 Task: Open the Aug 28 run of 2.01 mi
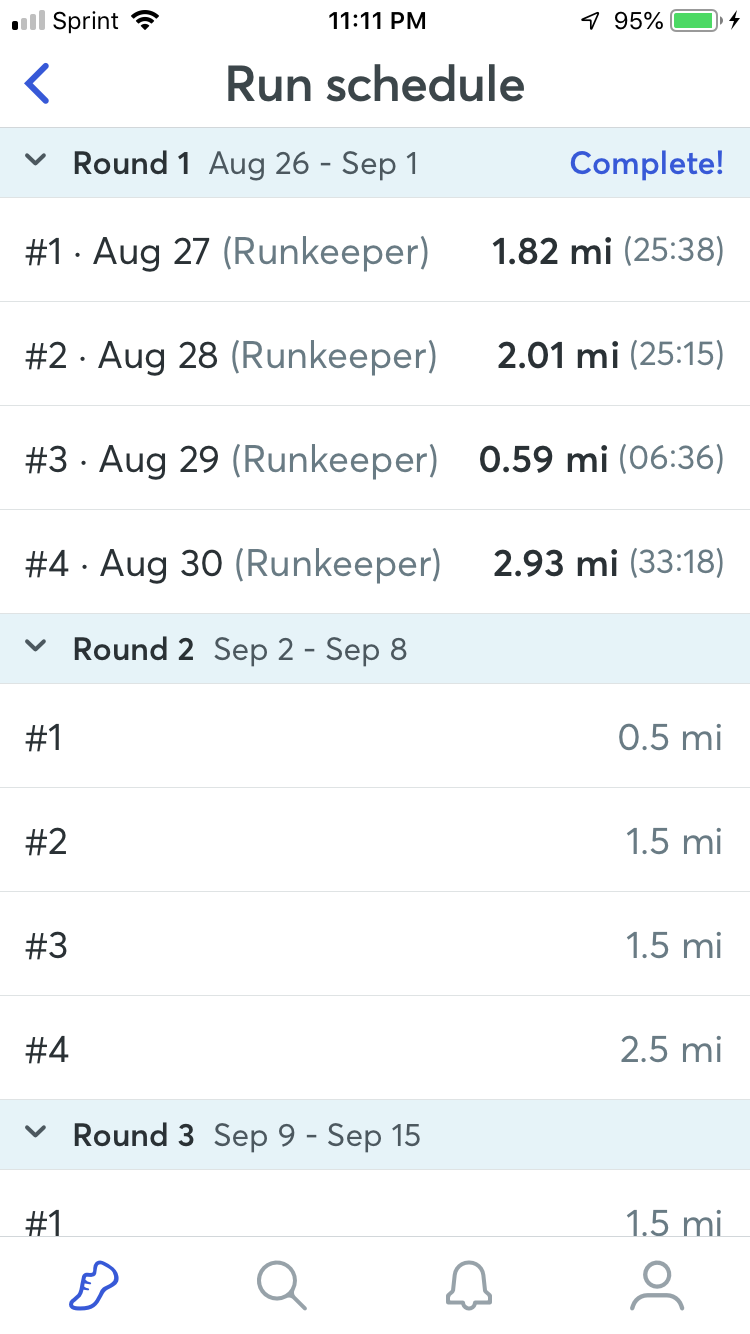pos(375,355)
